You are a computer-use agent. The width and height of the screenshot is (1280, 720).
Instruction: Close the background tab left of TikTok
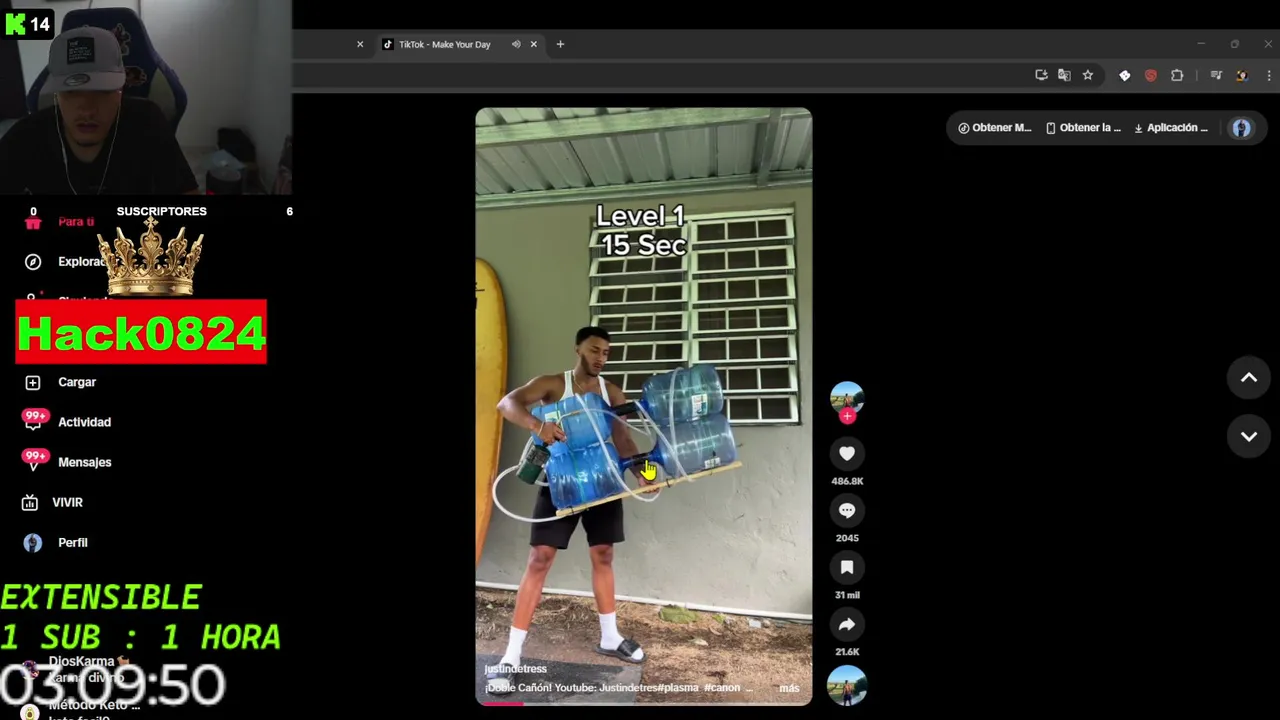360,44
